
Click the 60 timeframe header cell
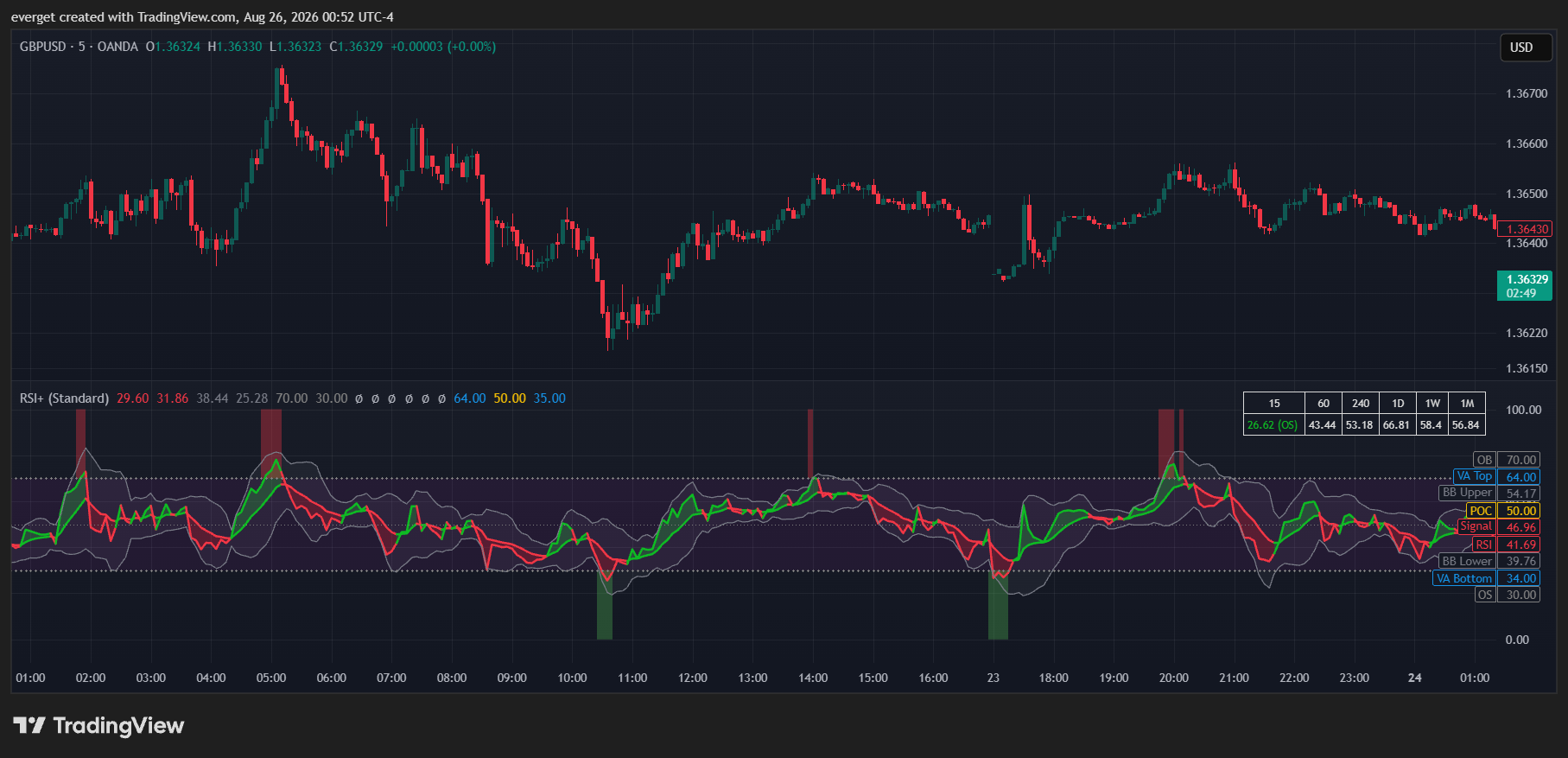[x=1323, y=403]
